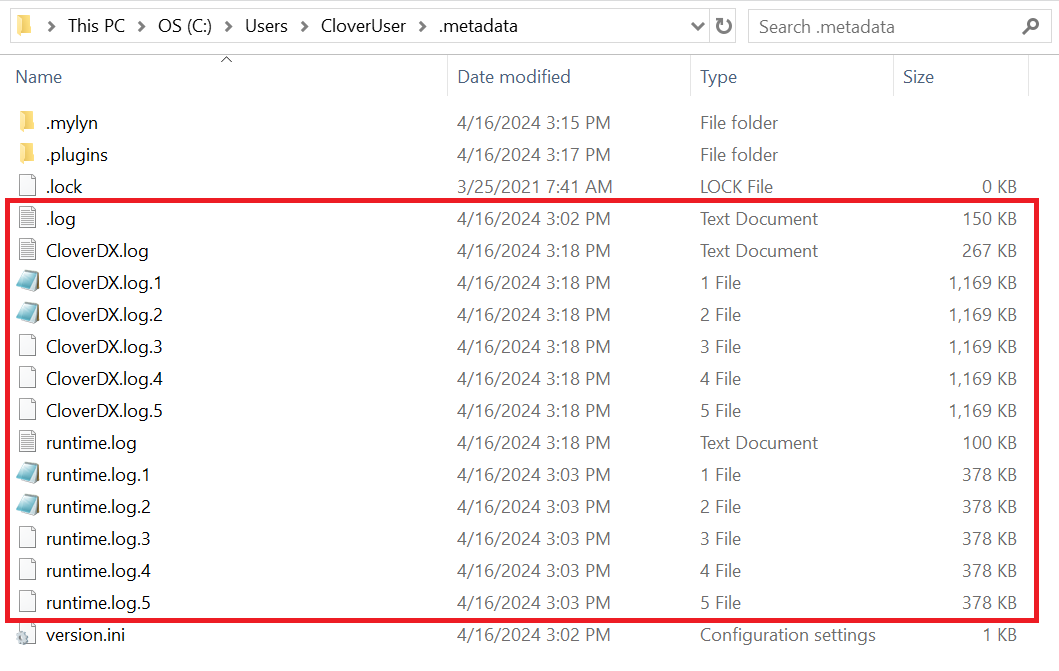1059x671 pixels.
Task: Click the Type column header
Action: point(718,77)
